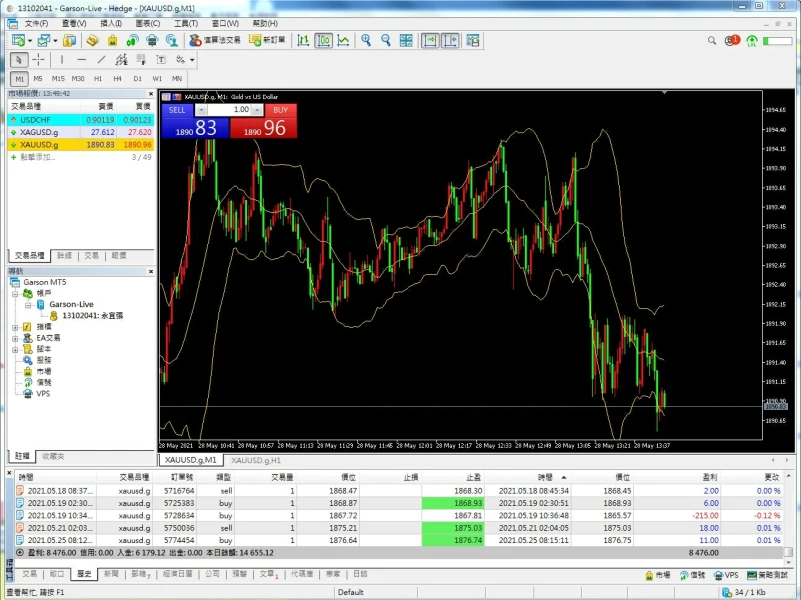The height and width of the screenshot is (600, 801).
Task: Click the horizontal line drawing tool
Action: pyautogui.click(x=81, y=60)
